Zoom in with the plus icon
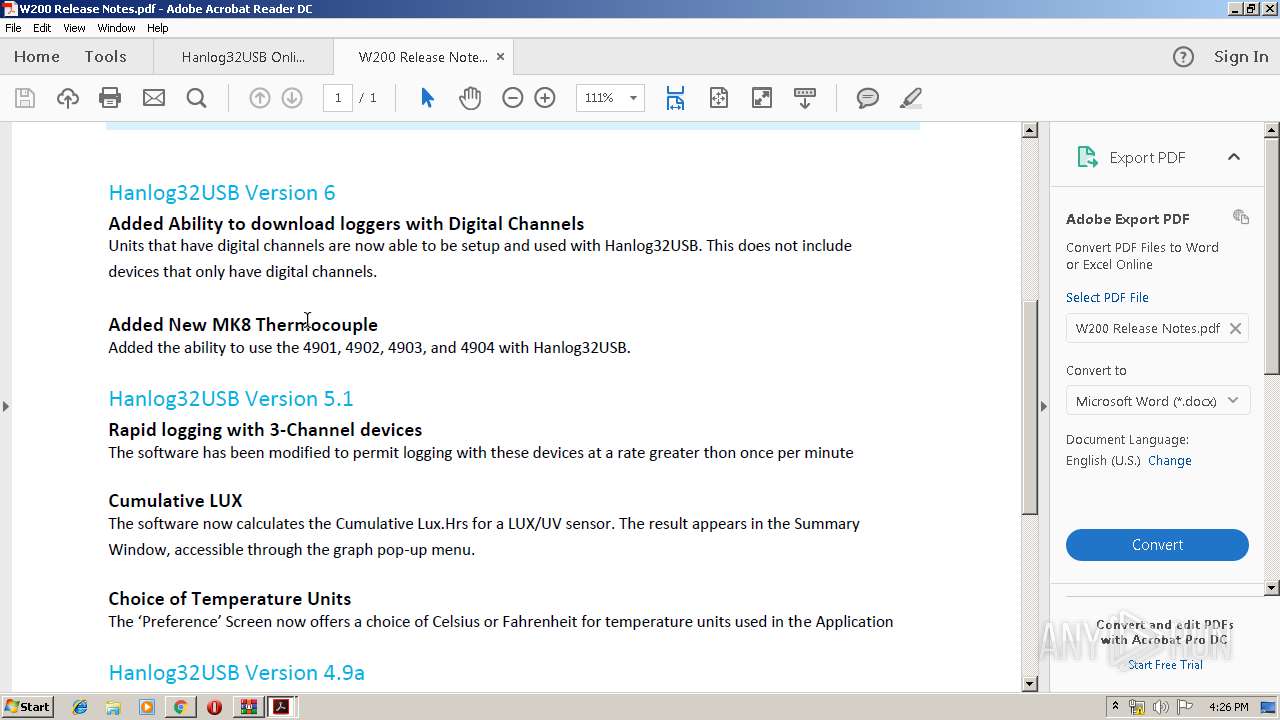 click(x=545, y=98)
